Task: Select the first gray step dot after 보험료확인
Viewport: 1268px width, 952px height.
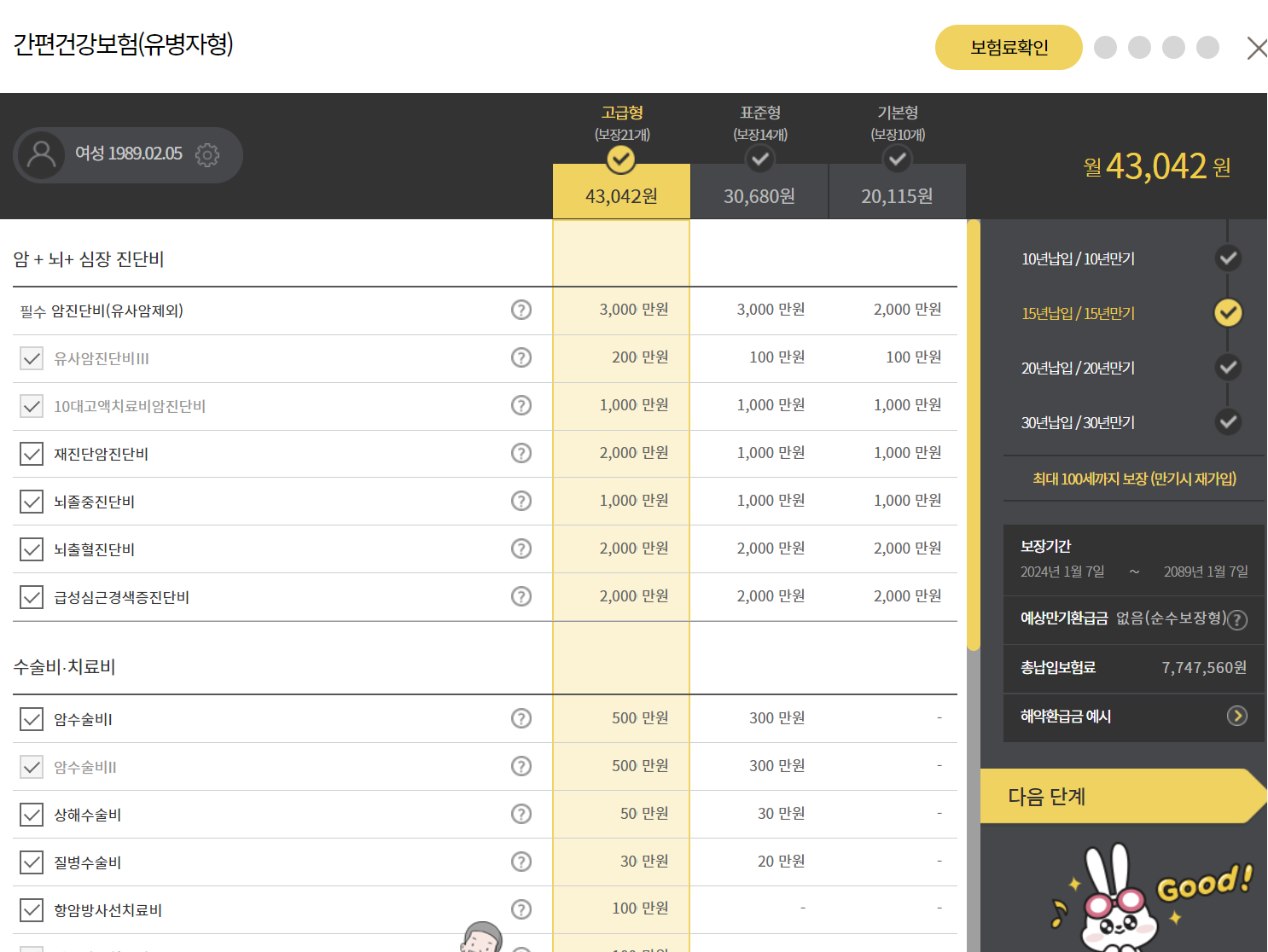Action: point(1105,48)
